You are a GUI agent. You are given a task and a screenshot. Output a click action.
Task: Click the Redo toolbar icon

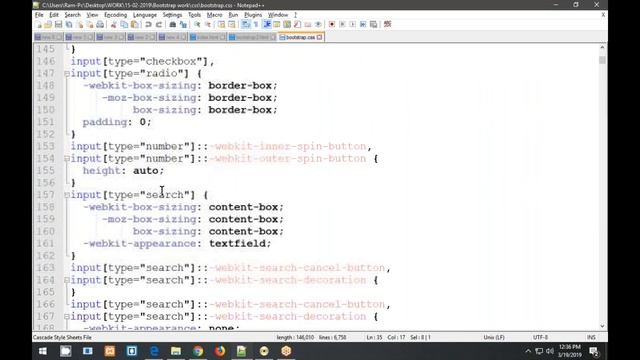click(159, 24)
